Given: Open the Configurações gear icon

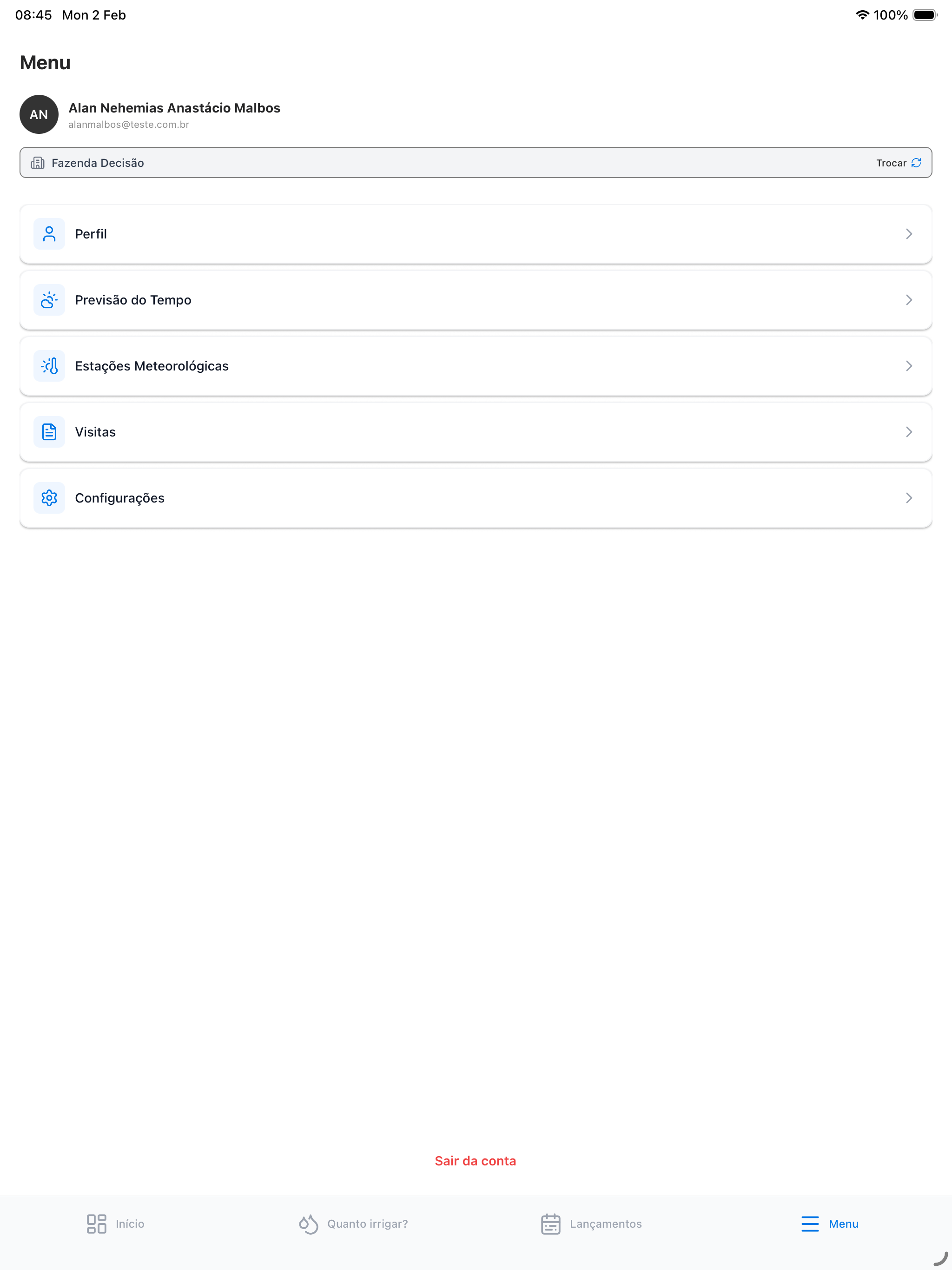Looking at the screenshot, I should (49, 498).
